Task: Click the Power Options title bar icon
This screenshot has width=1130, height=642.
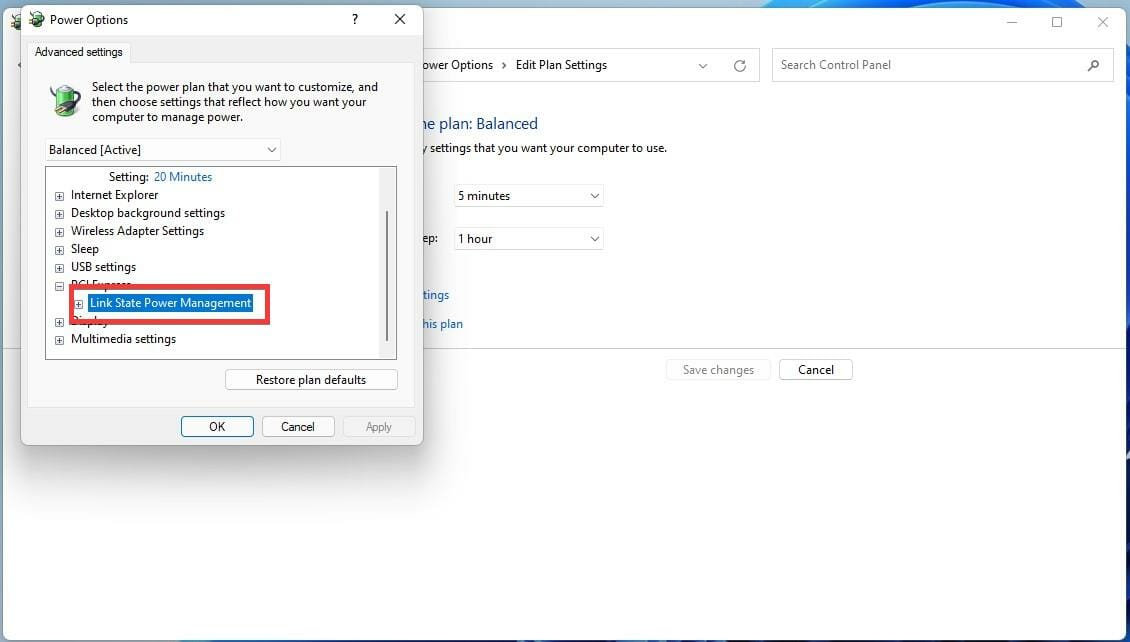Action: 37,19
